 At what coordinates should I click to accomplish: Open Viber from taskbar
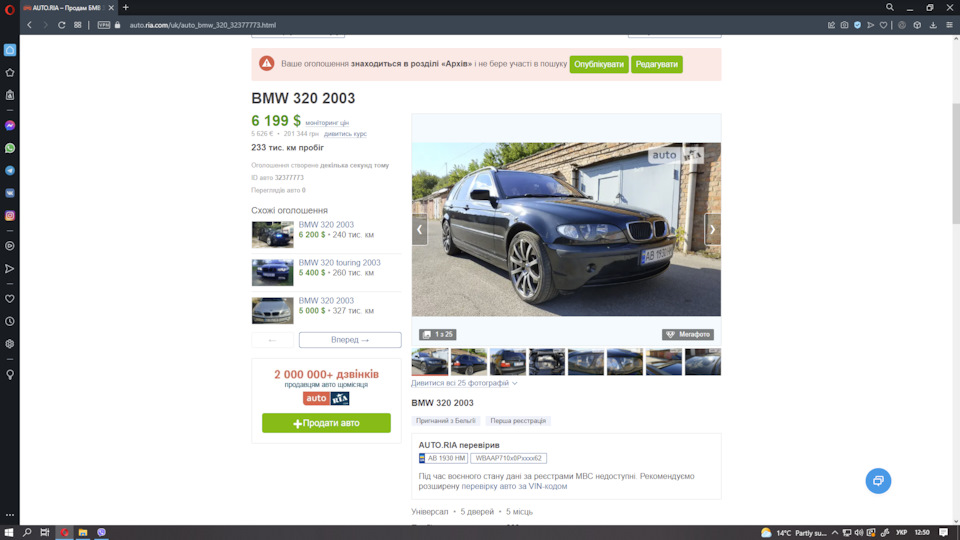pyautogui.click(x=102, y=533)
